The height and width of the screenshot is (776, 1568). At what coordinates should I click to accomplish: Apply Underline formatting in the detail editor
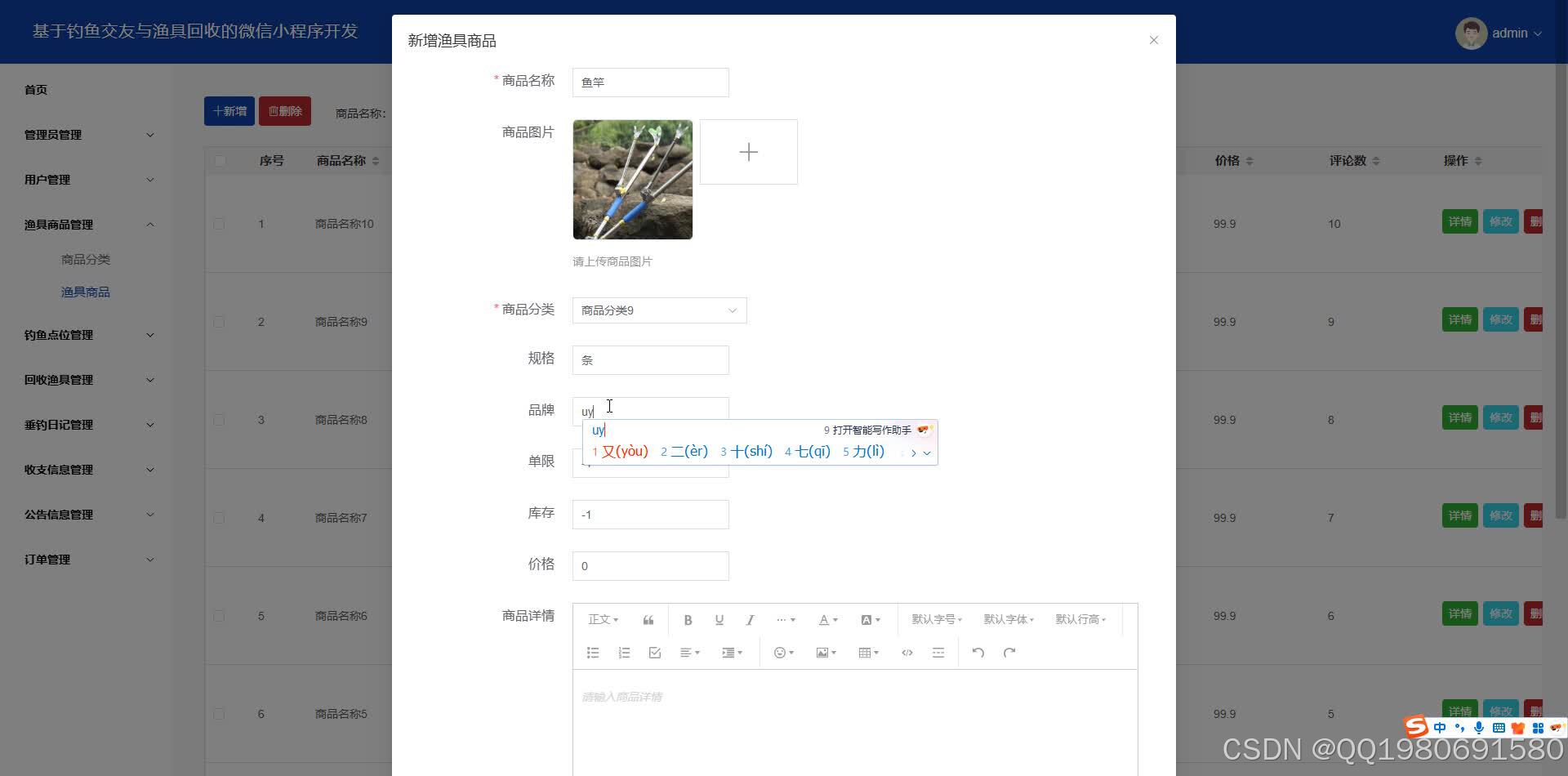click(719, 619)
